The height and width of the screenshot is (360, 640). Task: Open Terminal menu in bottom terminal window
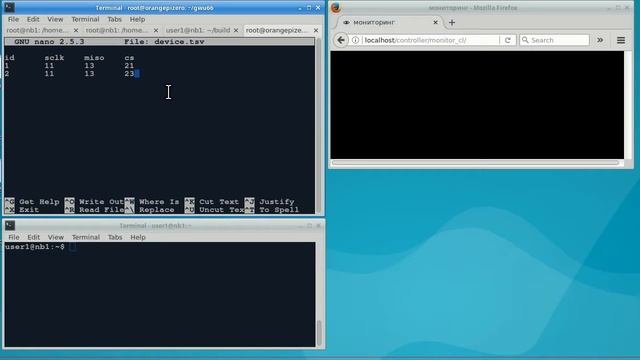[86, 237]
